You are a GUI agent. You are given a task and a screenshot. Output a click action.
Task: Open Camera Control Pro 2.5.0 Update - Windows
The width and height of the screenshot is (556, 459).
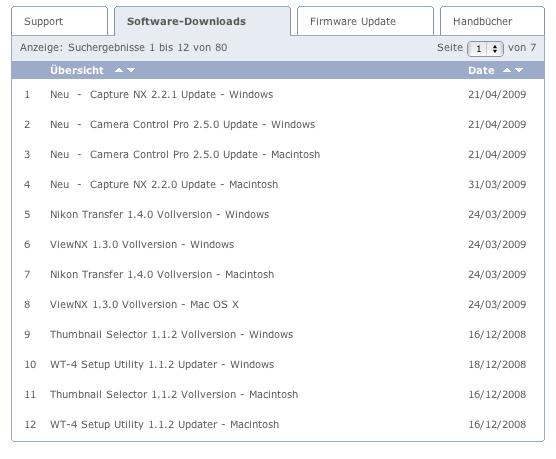pos(202,125)
